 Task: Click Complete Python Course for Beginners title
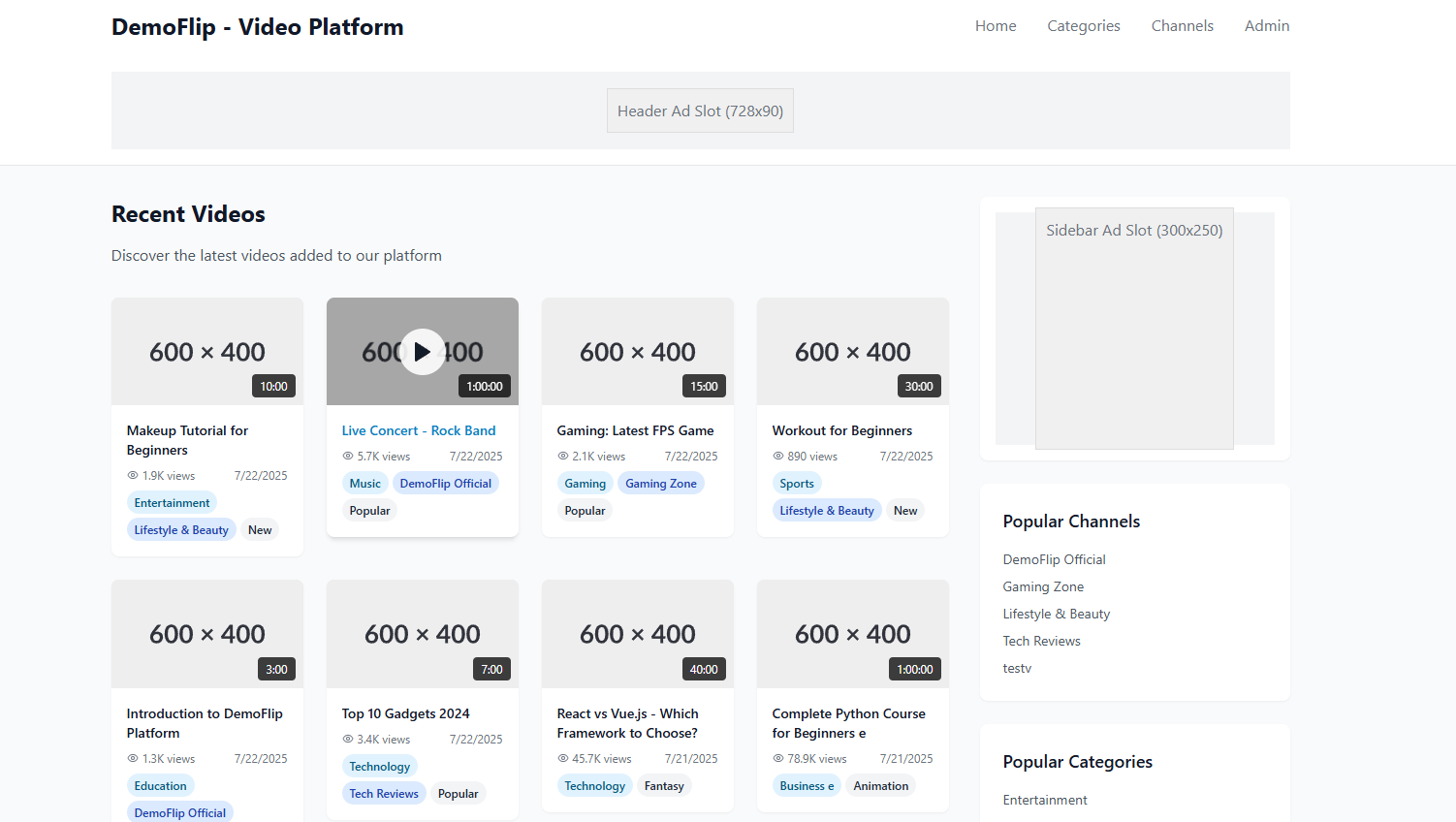tap(848, 723)
